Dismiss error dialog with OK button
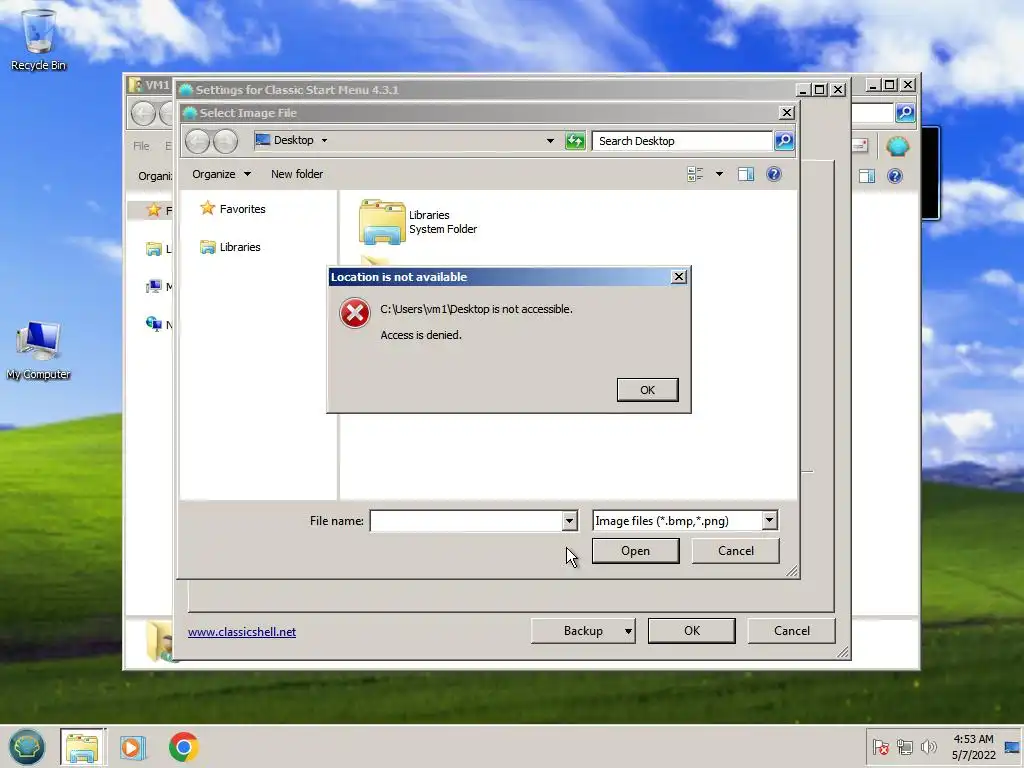The image size is (1024, 768). [x=647, y=390]
